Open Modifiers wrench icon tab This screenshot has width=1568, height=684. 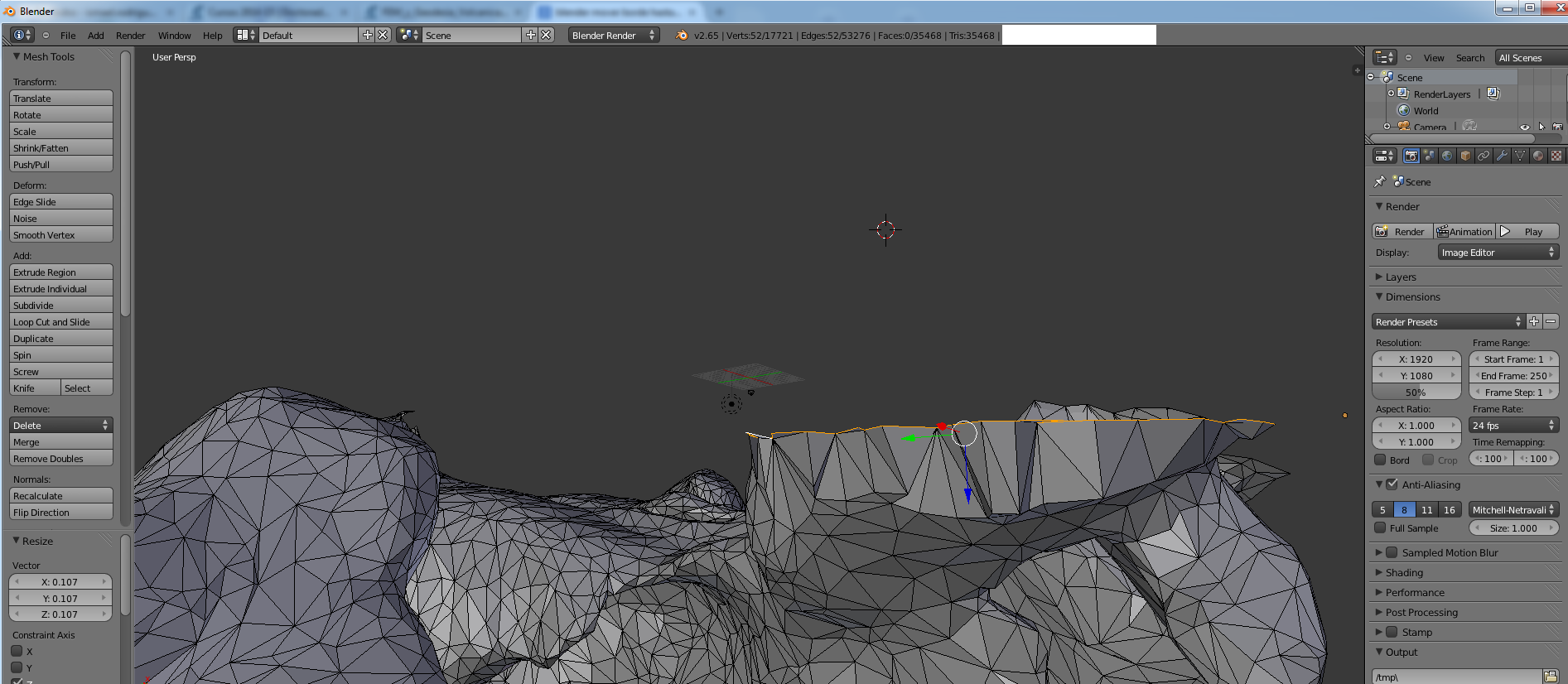(x=1502, y=156)
